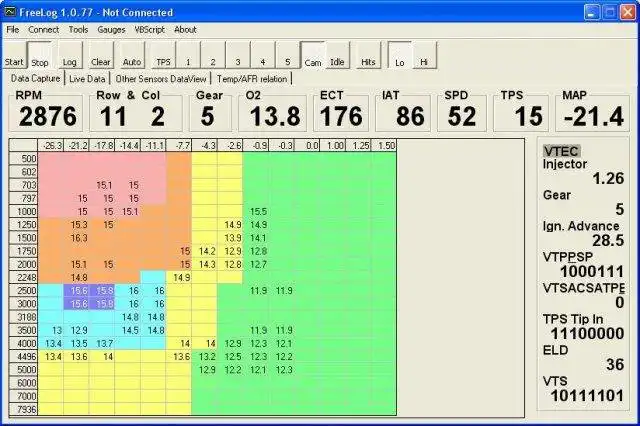Click the TPS Tip In value 11100000
The height and width of the screenshot is (426, 640).
587,333
